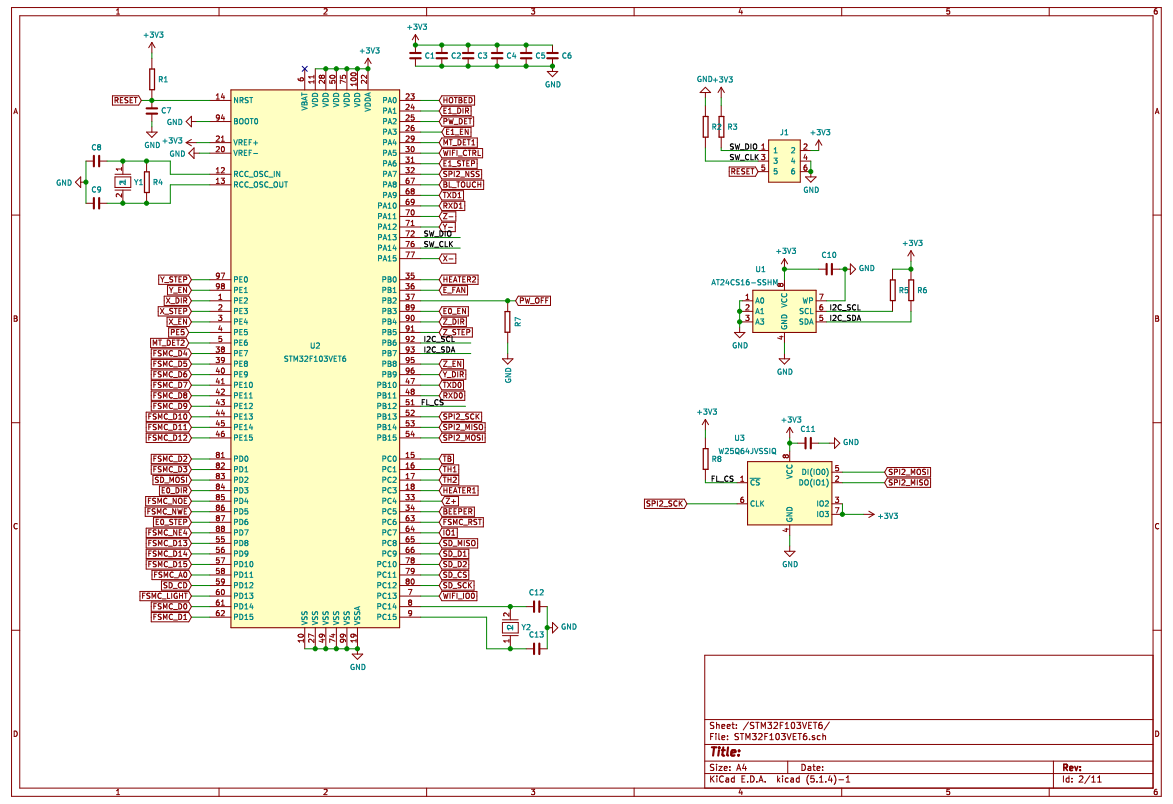Click the BEEPER label on PC5
The image size is (1173, 804).
pos(457,512)
